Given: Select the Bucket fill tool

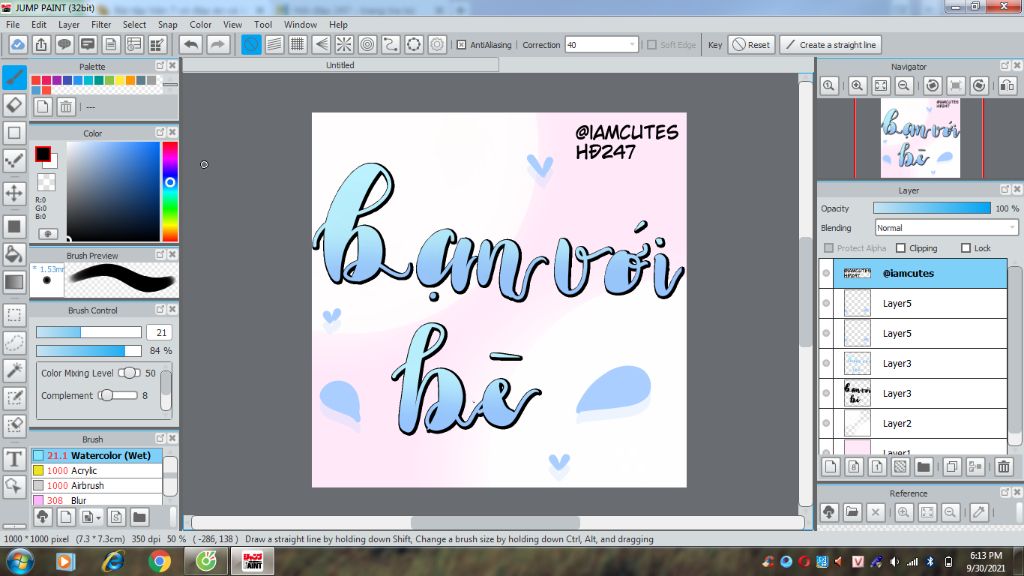Looking at the screenshot, I should (x=14, y=254).
